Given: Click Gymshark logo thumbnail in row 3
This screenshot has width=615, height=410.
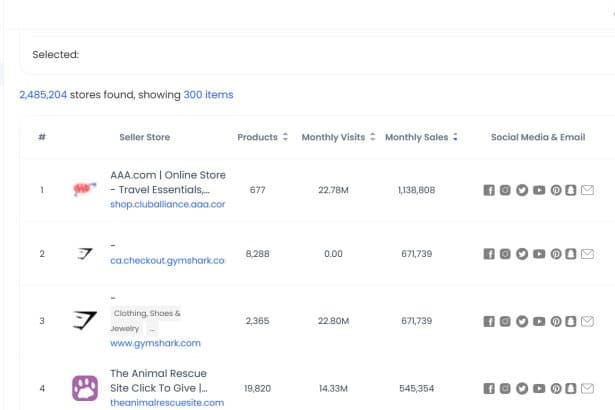Looking at the screenshot, I should coord(85,320).
